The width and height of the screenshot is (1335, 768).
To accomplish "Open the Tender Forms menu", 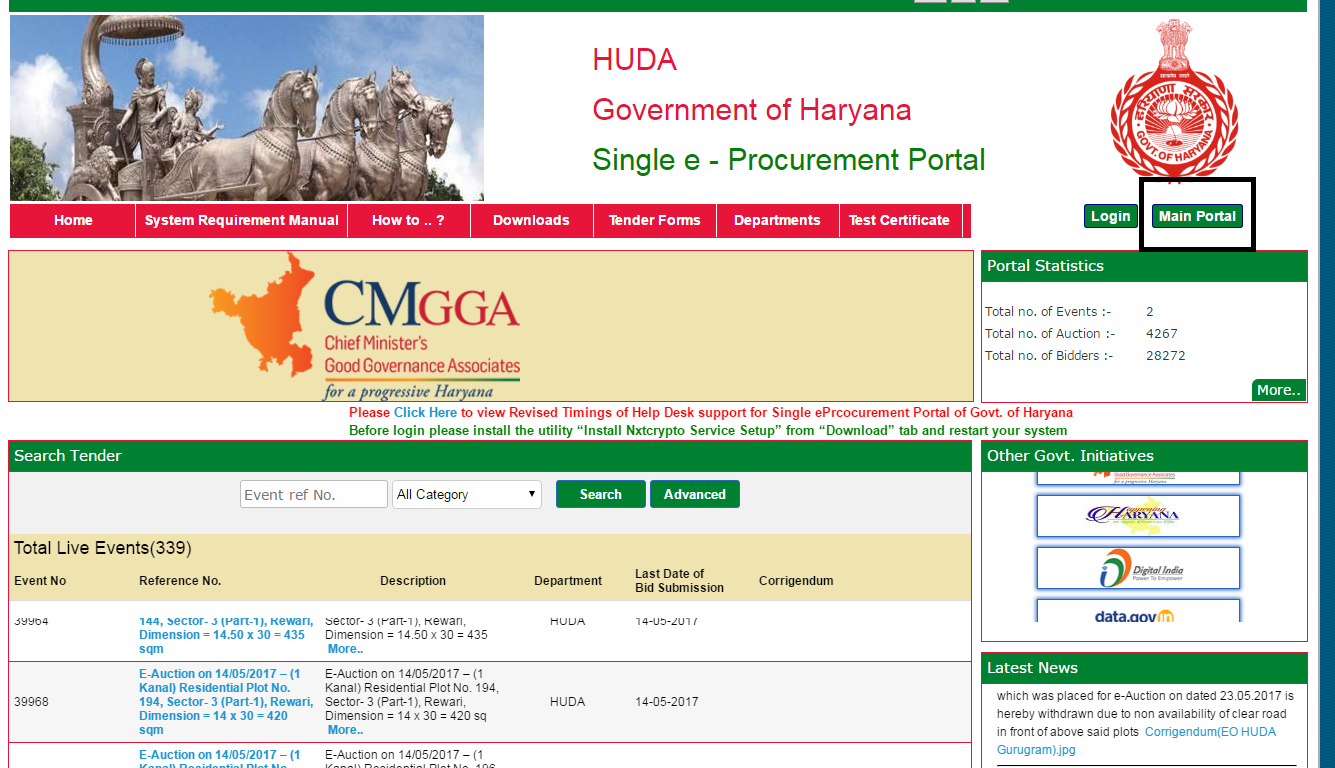I will click(x=655, y=220).
